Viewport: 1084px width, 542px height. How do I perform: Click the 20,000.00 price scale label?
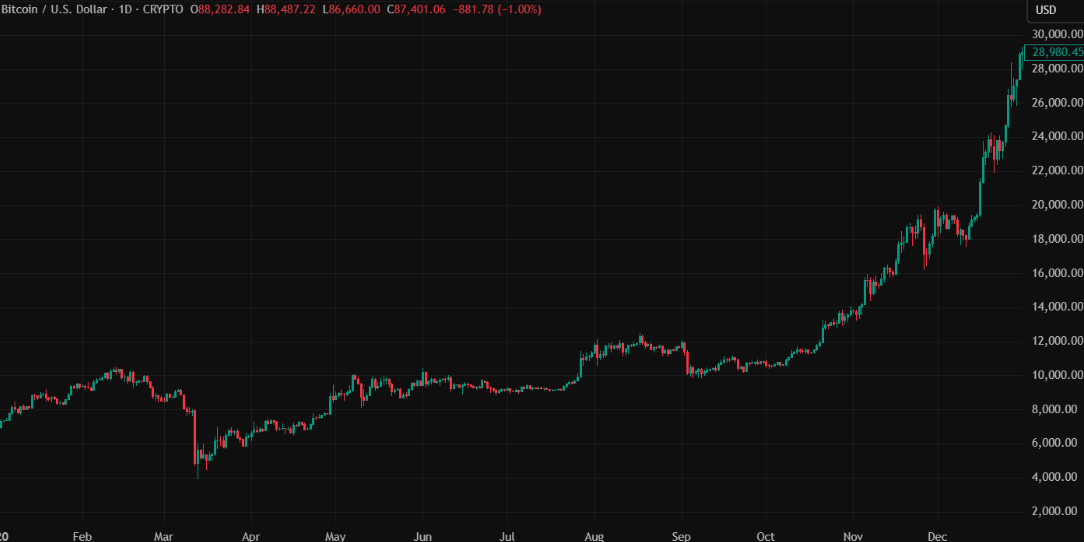tap(1056, 205)
